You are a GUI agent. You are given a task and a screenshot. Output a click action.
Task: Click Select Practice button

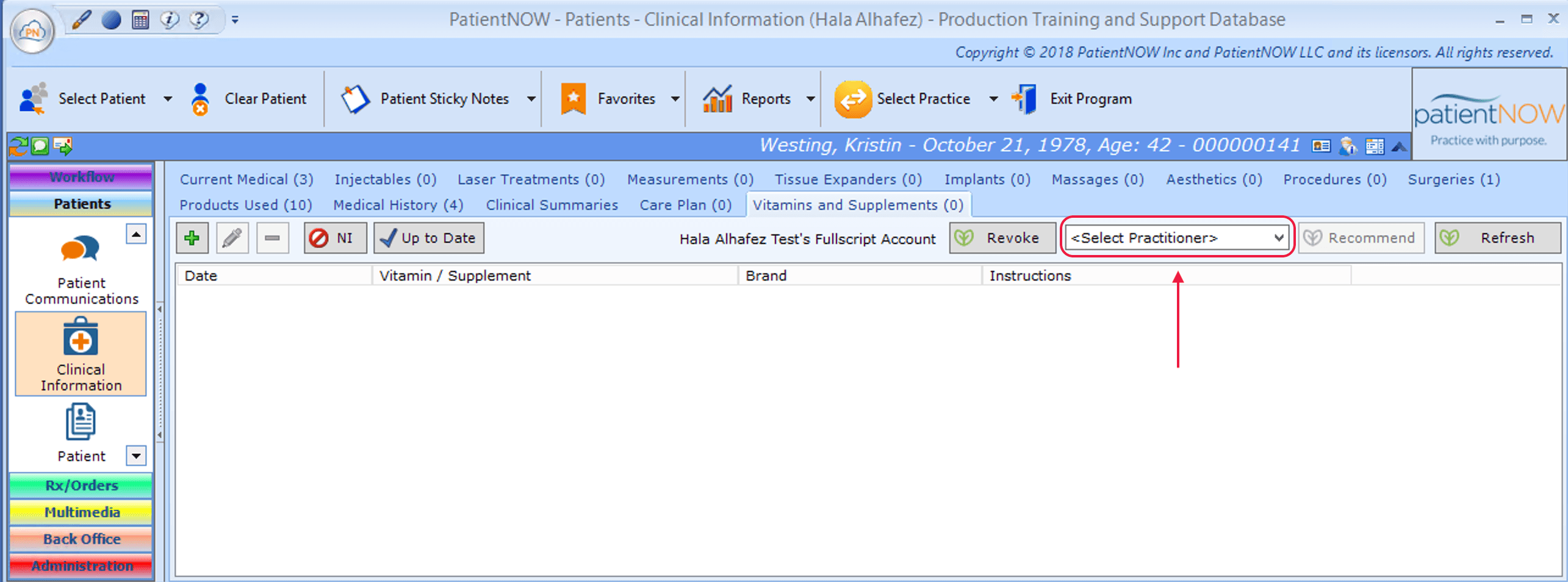[x=902, y=99]
